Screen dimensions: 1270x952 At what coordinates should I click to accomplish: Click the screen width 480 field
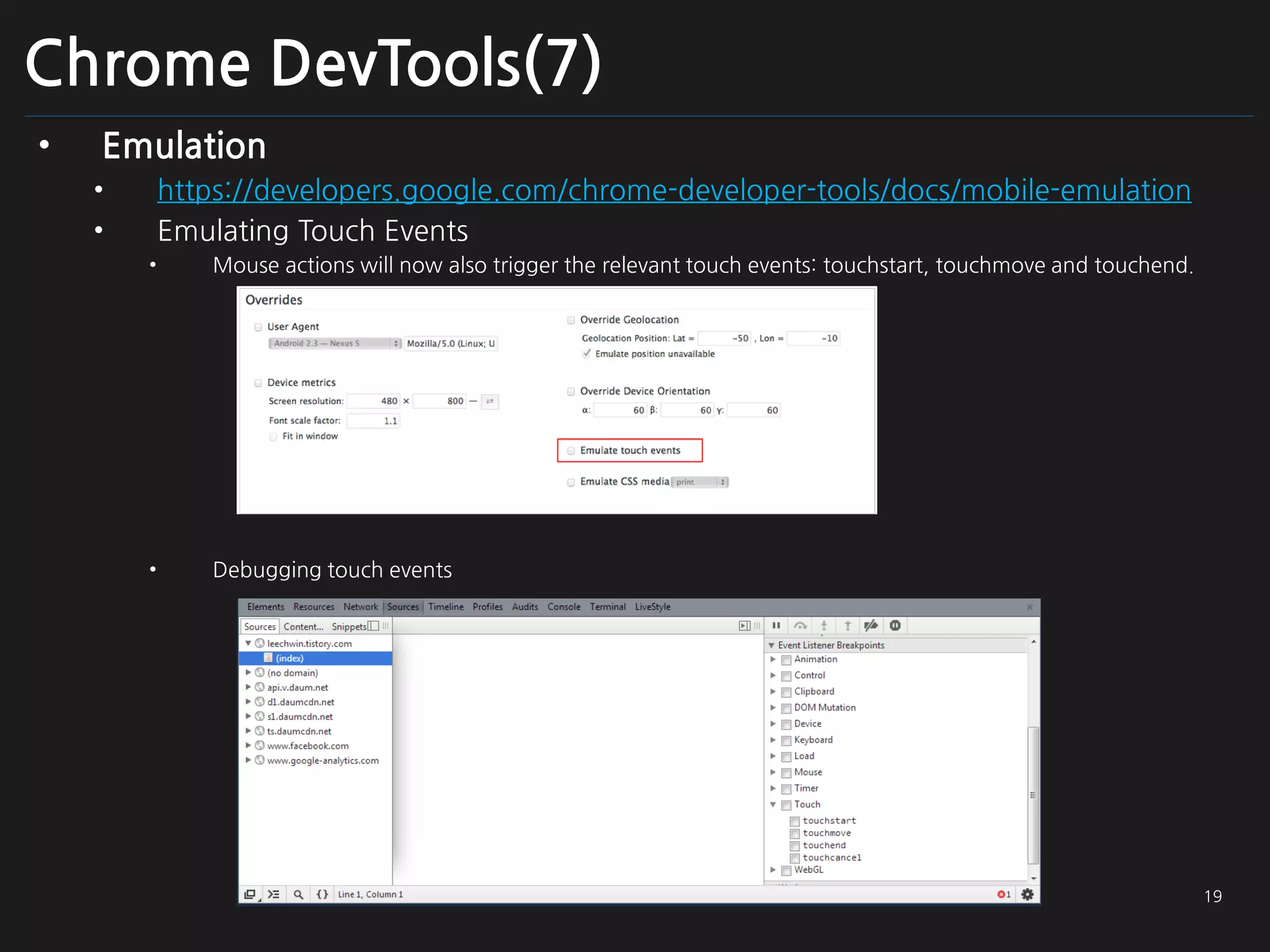point(373,401)
